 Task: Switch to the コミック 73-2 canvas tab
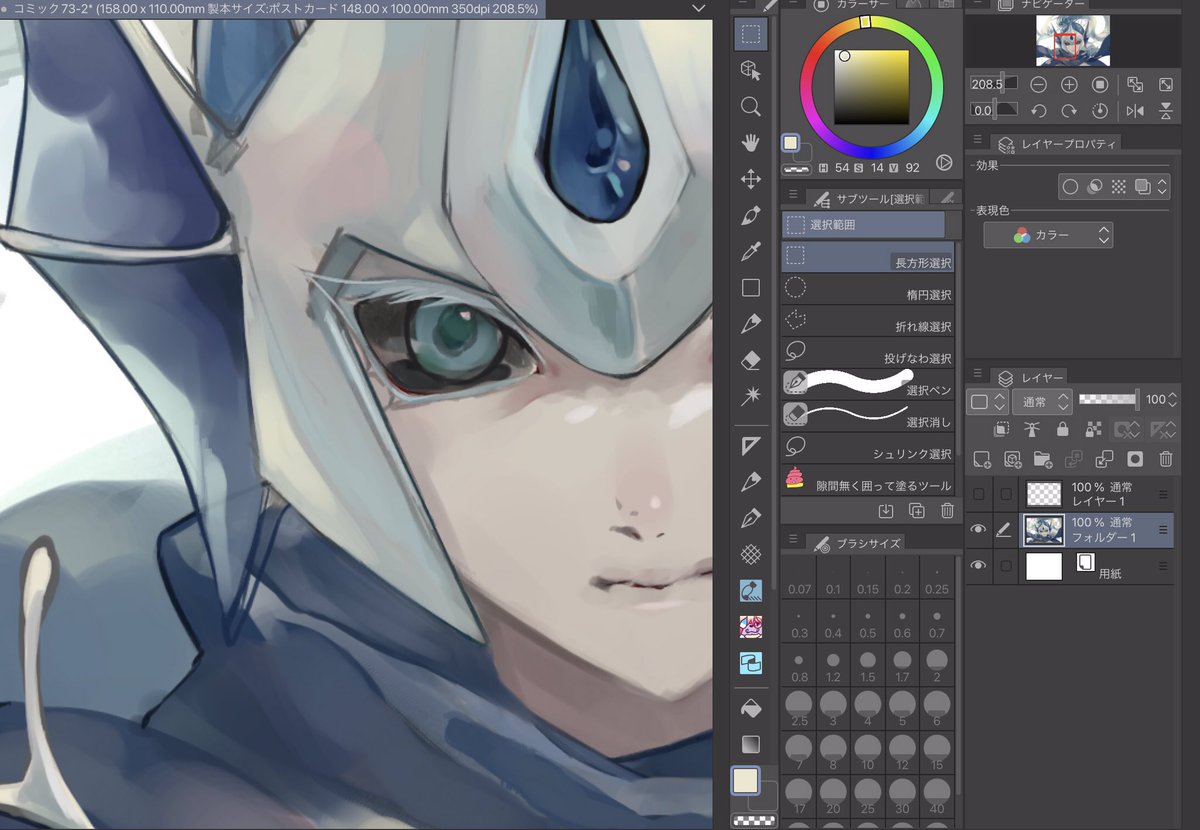pos(271,8)
